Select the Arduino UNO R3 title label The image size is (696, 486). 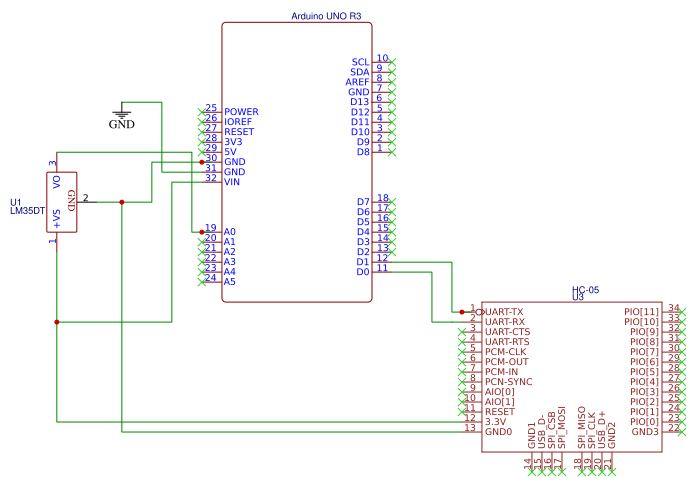pos(326,16)
